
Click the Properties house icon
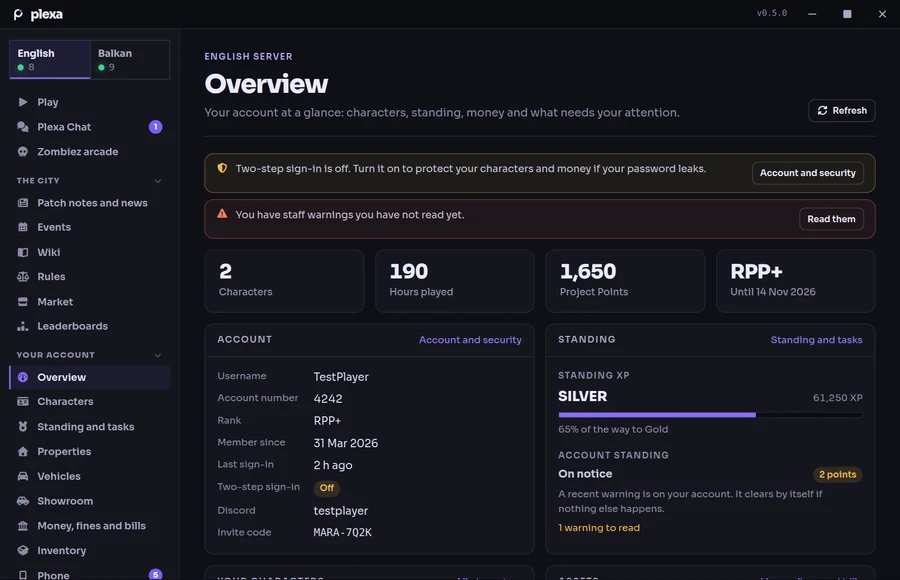23,451
